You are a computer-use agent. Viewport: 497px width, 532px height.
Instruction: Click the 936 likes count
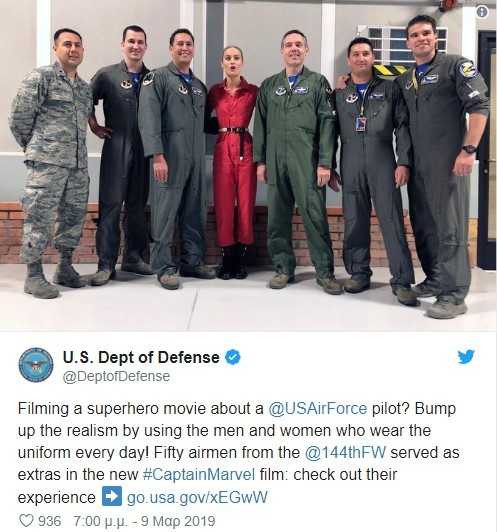point(50,521)
